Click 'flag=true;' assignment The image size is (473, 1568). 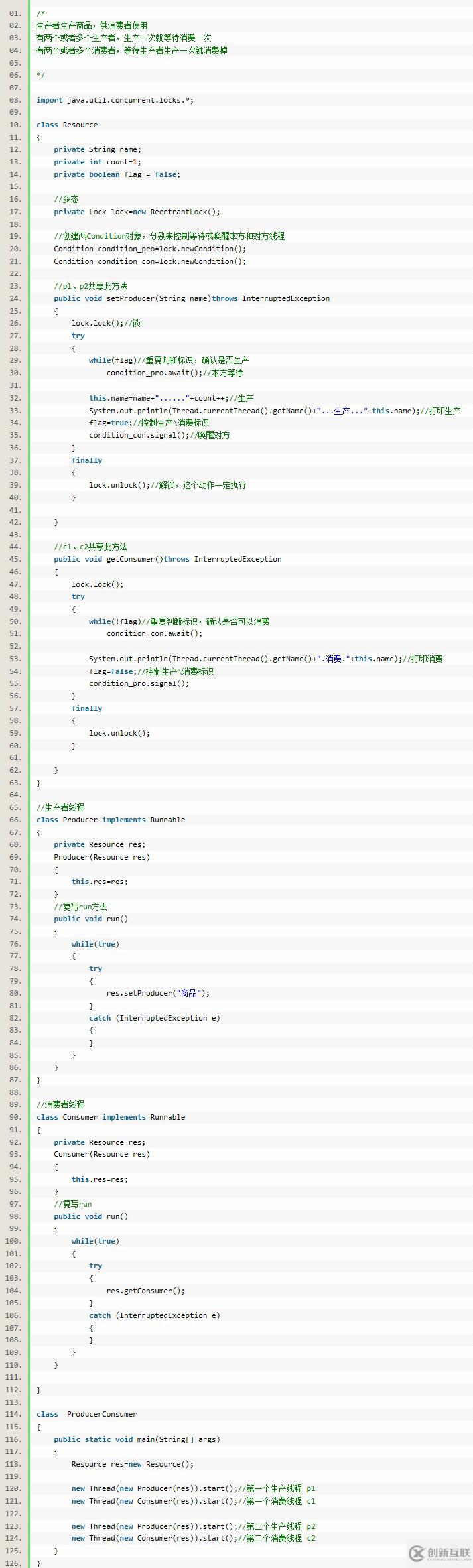(111, 423)
